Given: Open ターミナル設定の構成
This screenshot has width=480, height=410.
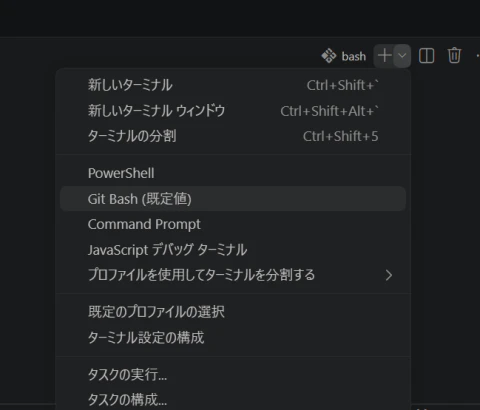Looking at the screenshot, I should [233, 338].
